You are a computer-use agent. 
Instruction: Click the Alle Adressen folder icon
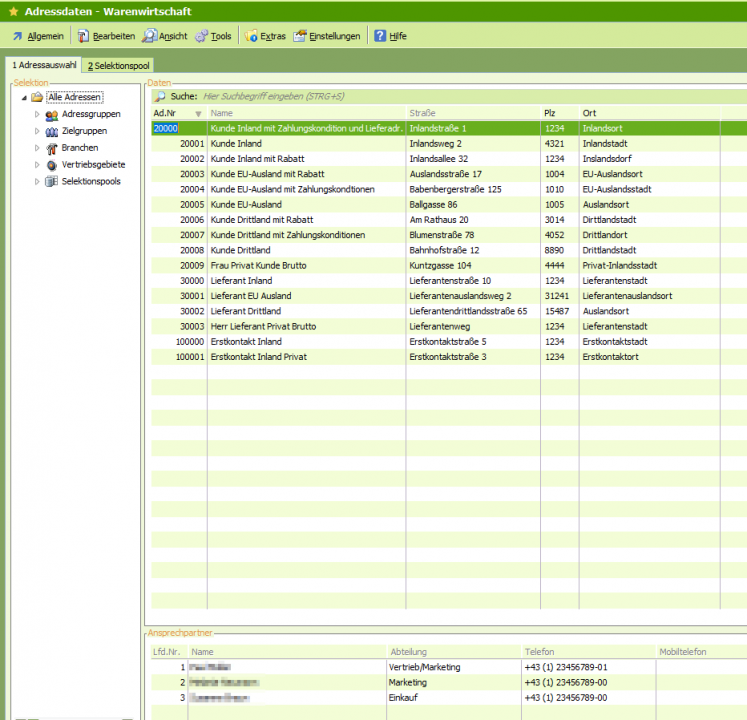click(x=37, y=97)
